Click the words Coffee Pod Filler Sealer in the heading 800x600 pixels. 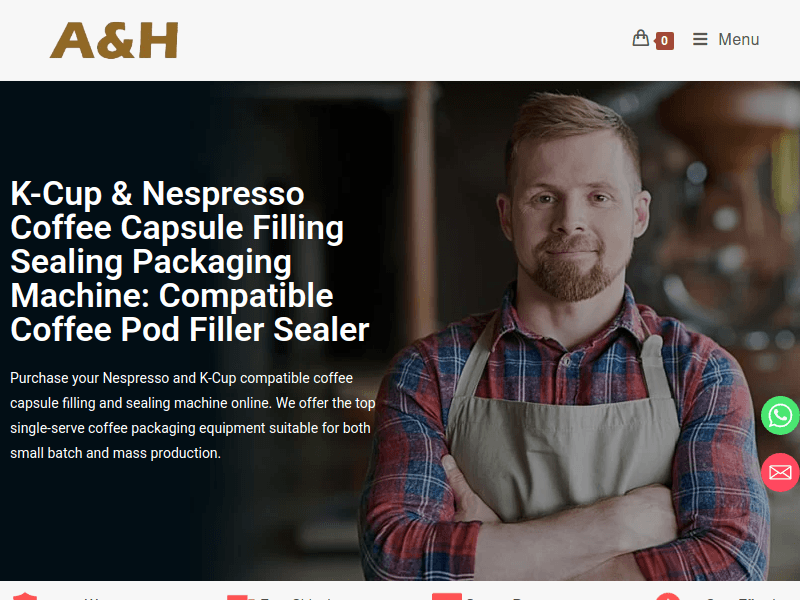pyautogui.click(x=189, y=330)
